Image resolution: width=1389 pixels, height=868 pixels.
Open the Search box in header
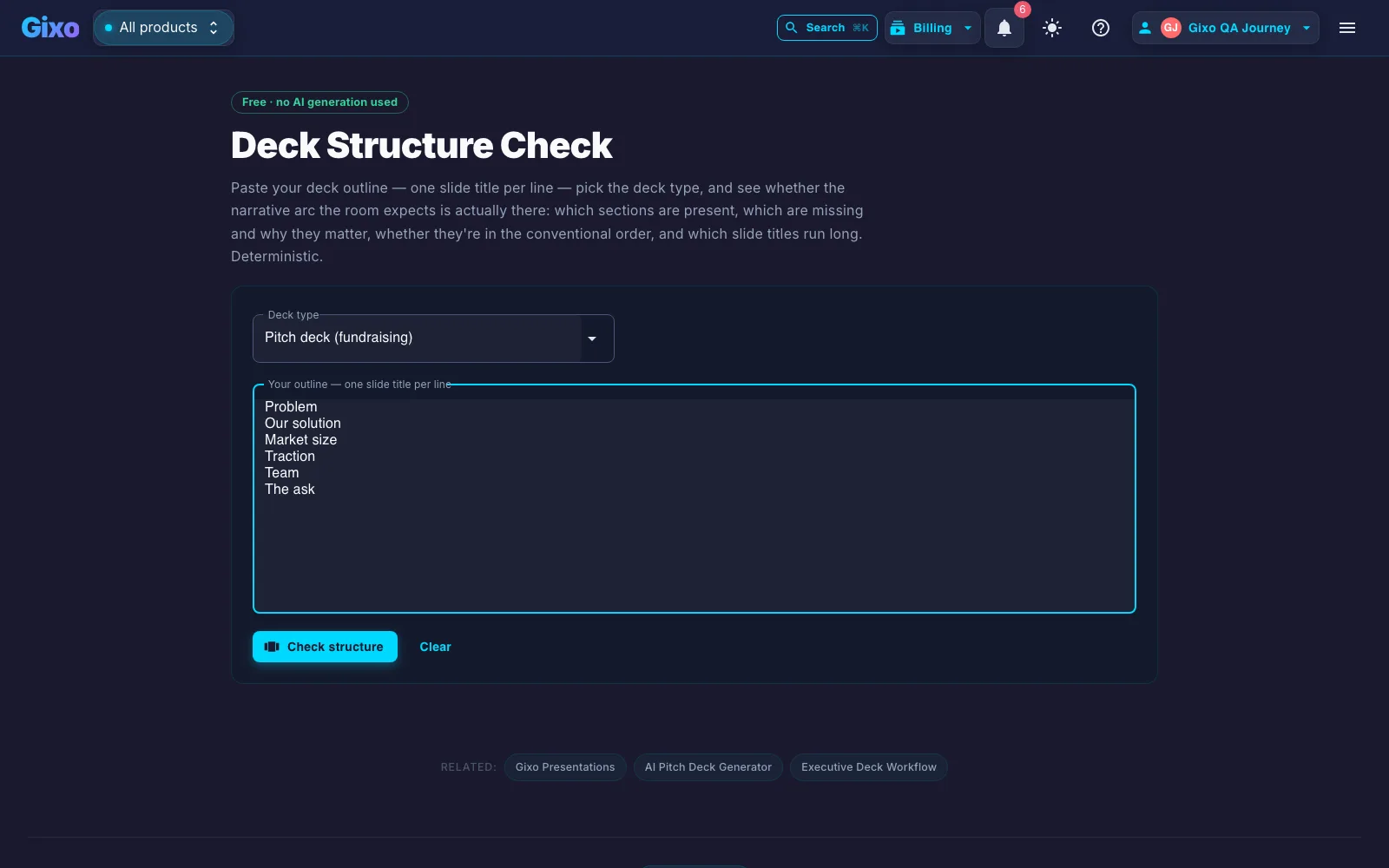[826, 28]
